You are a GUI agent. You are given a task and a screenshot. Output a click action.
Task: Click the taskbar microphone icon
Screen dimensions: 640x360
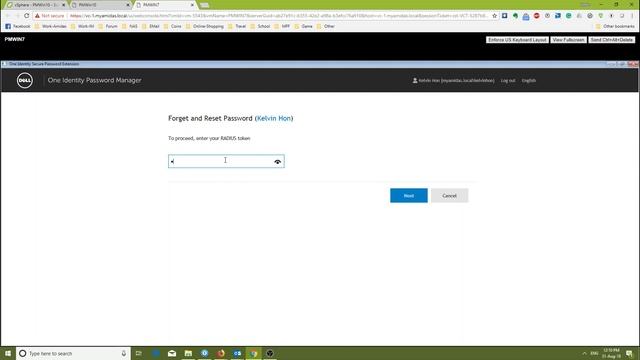coord(124,353)
